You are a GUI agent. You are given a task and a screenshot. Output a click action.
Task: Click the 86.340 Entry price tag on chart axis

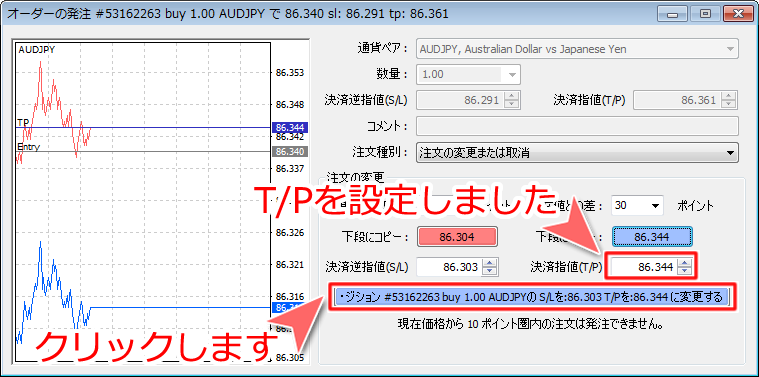(289, 152)
